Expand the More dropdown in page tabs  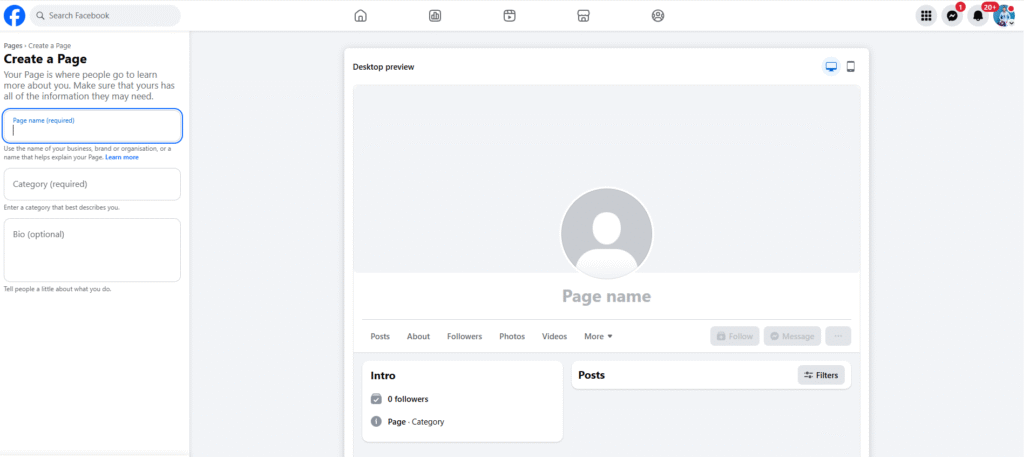tap(598, 337)
